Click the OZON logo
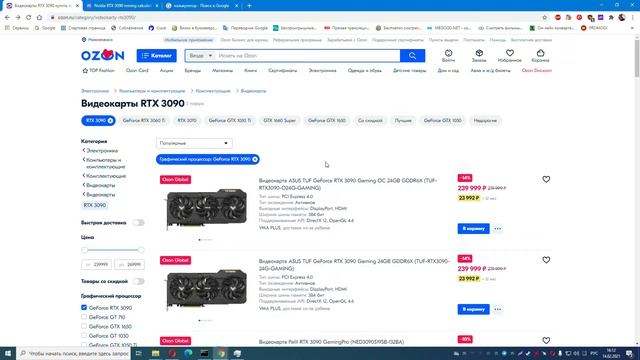Screen dimensions: 640x360 102,55
